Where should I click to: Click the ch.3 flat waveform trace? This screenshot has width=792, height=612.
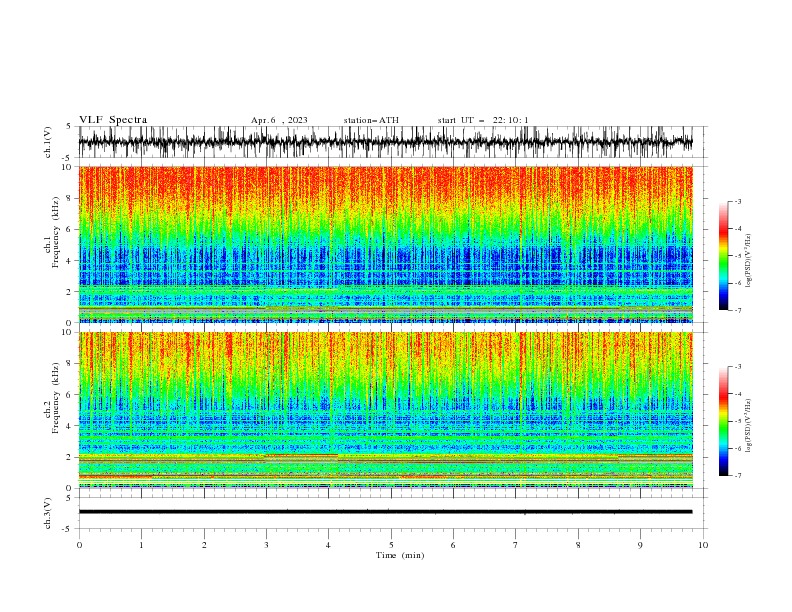click(x=385, y=512)
